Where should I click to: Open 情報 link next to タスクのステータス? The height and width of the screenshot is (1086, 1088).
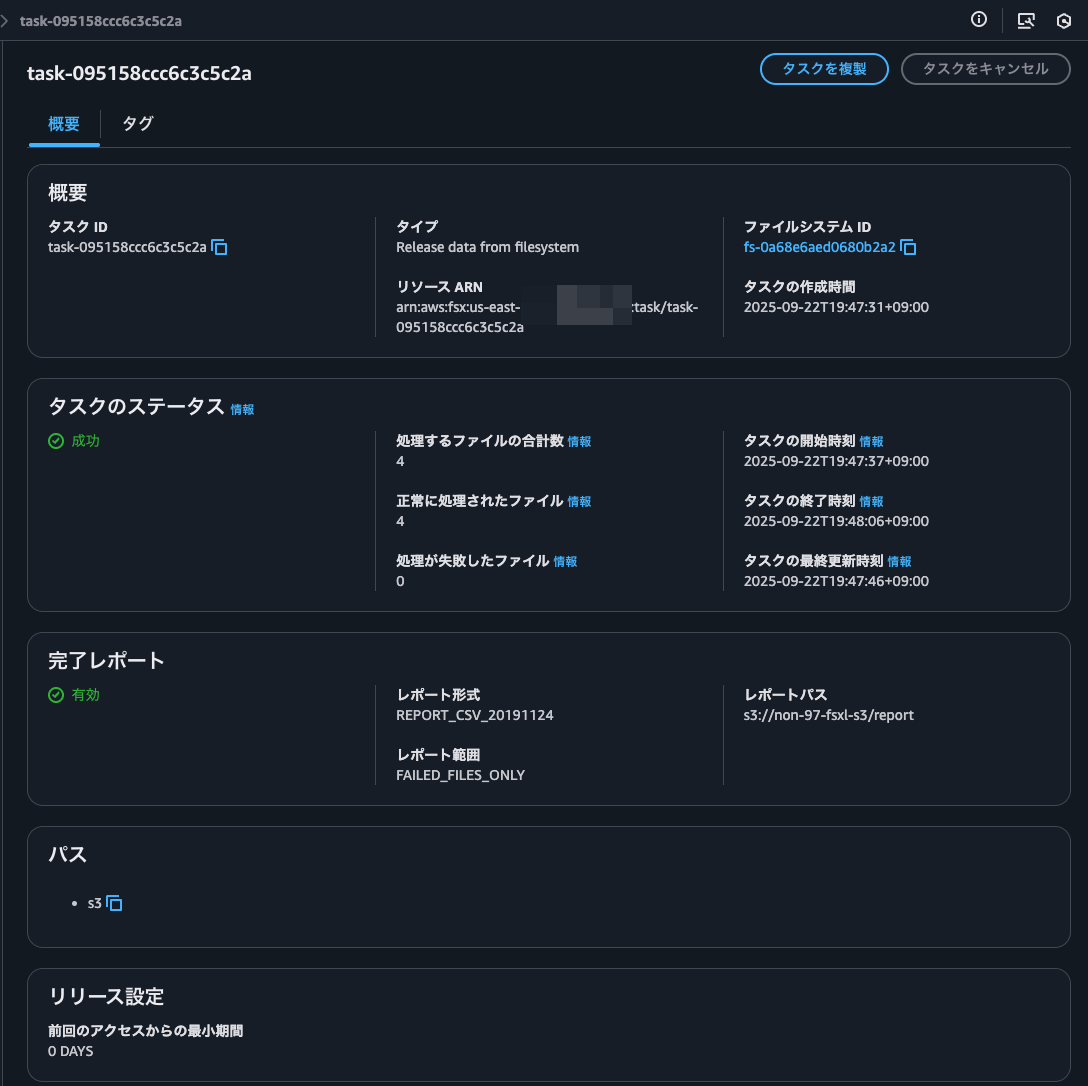pyautogui.click(x=242, y=409)
